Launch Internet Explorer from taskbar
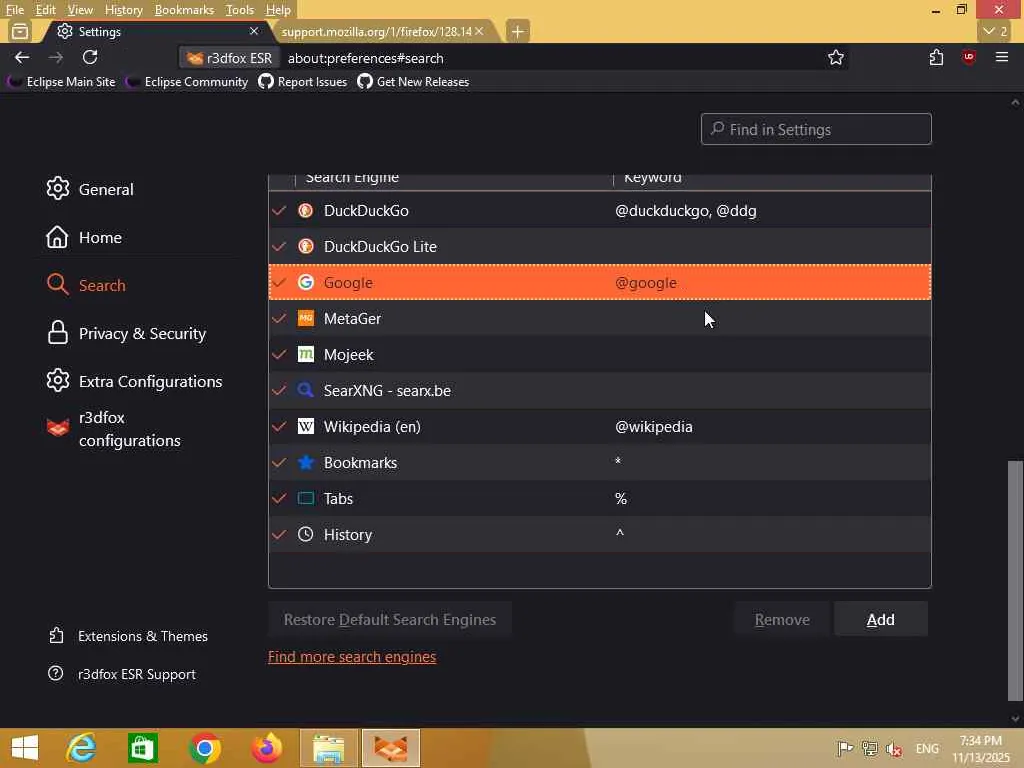 click(x=82, y=748)
